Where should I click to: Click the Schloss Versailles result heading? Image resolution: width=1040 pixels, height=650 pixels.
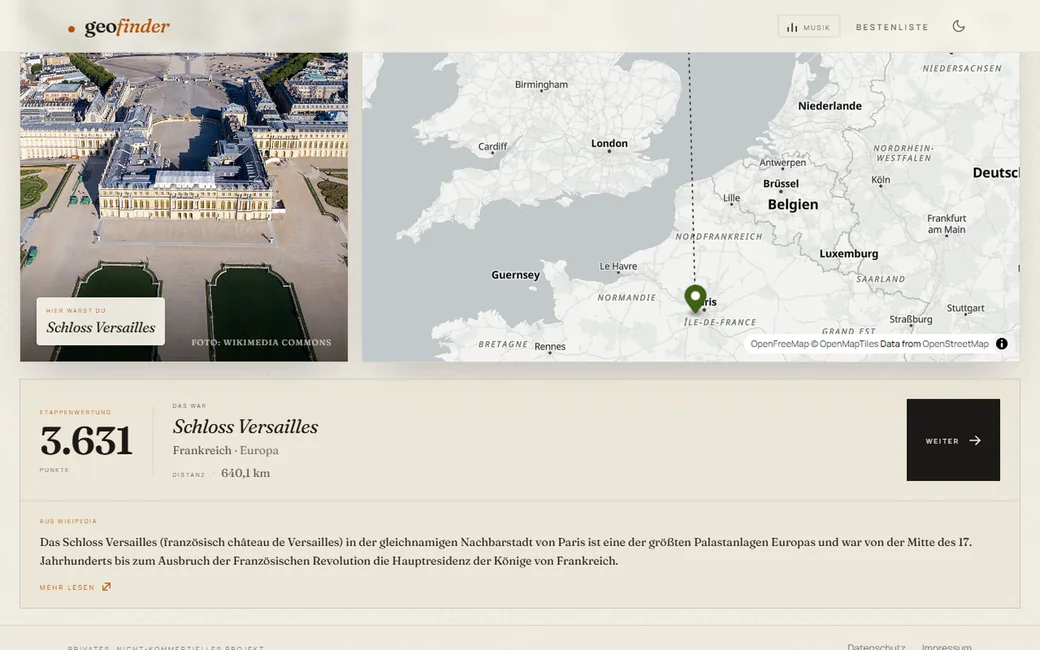tap(245, 426)
